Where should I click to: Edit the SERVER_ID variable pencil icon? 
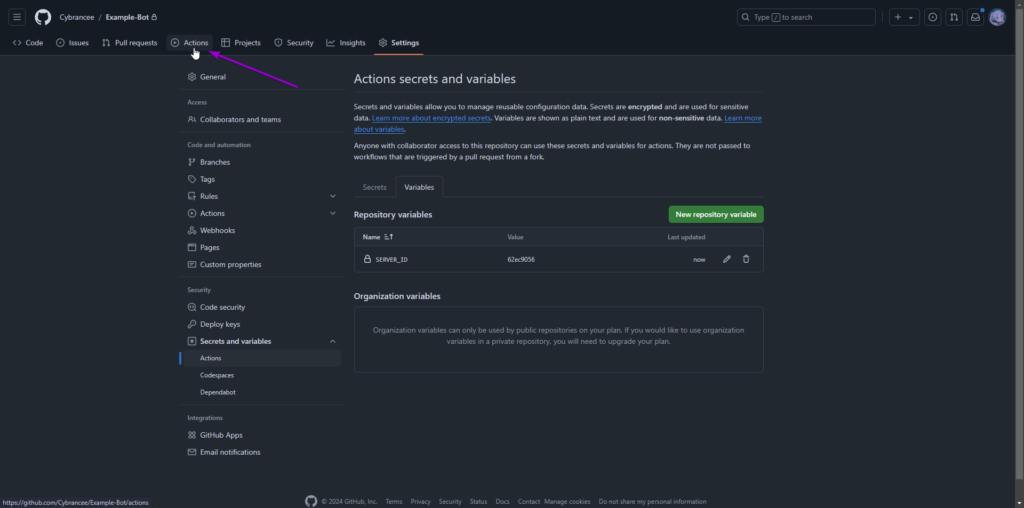(727, 259)
